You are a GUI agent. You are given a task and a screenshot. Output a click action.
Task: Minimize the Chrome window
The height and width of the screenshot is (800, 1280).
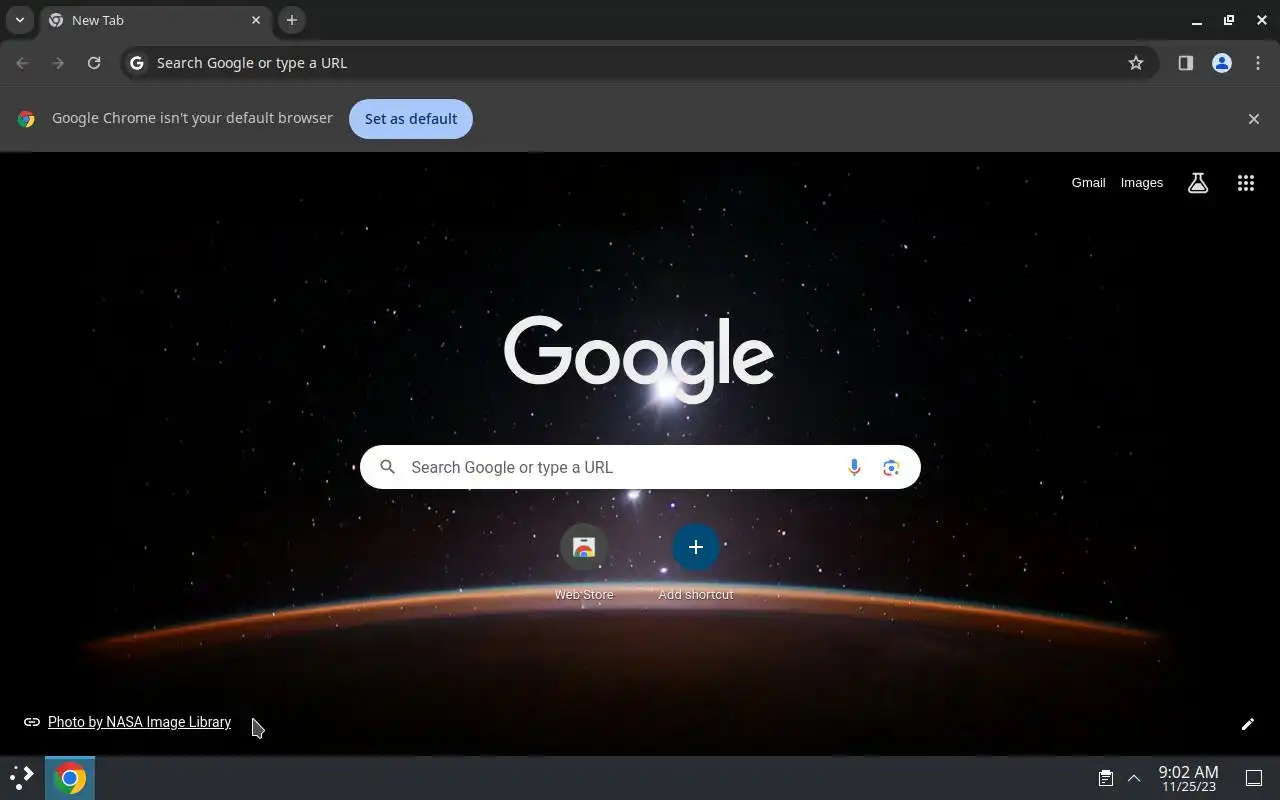pos(1197,20)
